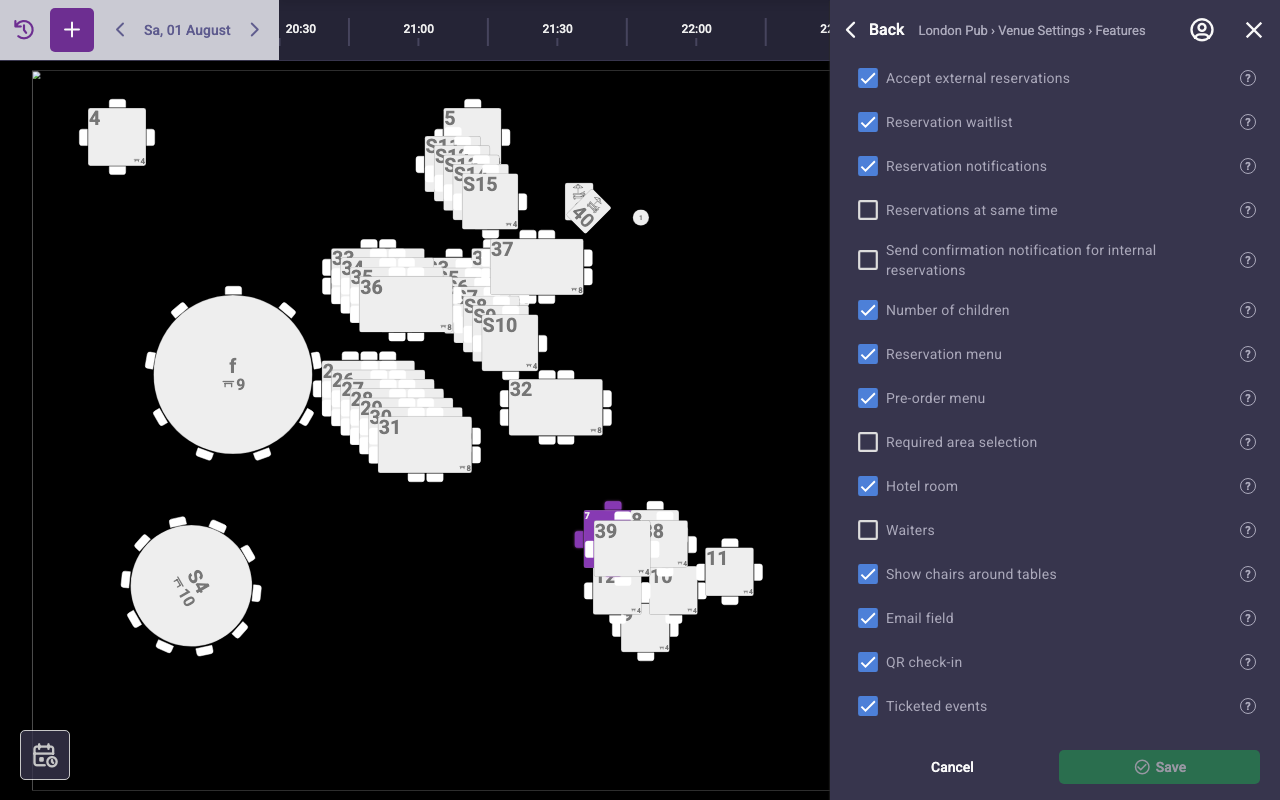Viewport: 1280px width, 800px height.
Task: Click the 21:30 timeline marker
Action: point(557,29)
